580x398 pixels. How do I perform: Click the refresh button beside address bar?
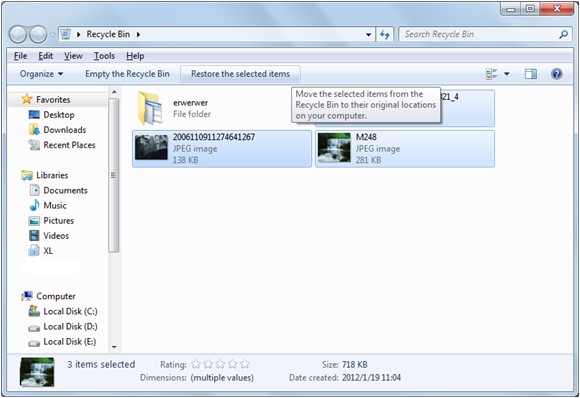click(x=385, y=35)
